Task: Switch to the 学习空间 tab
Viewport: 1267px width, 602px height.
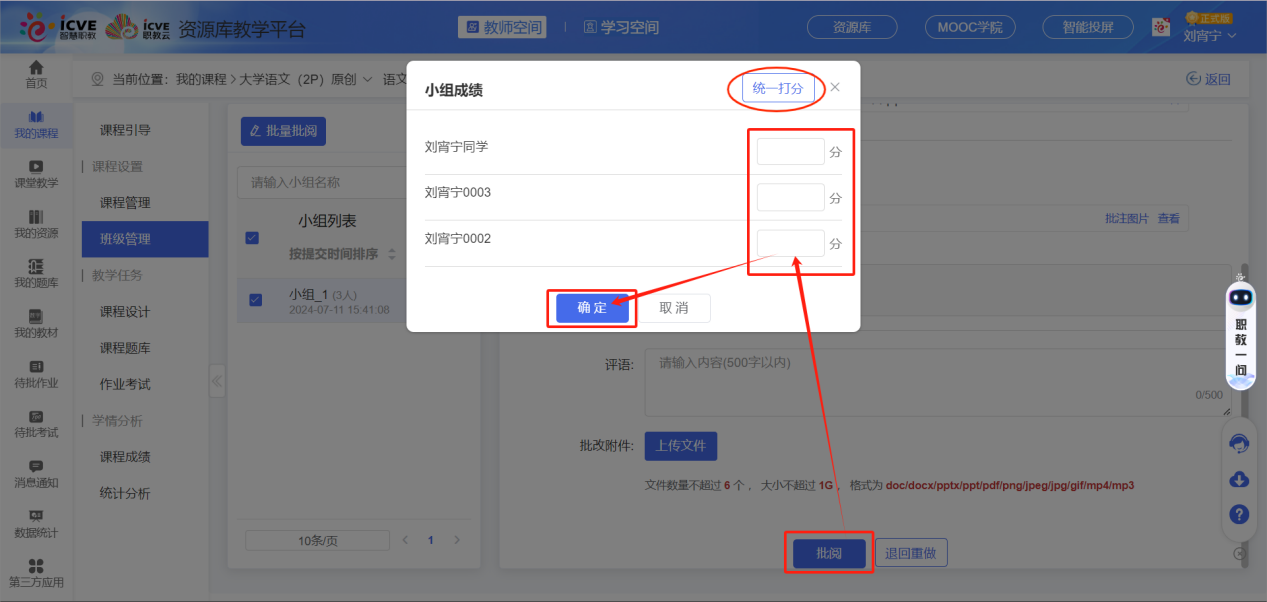Action: (621, 27)
